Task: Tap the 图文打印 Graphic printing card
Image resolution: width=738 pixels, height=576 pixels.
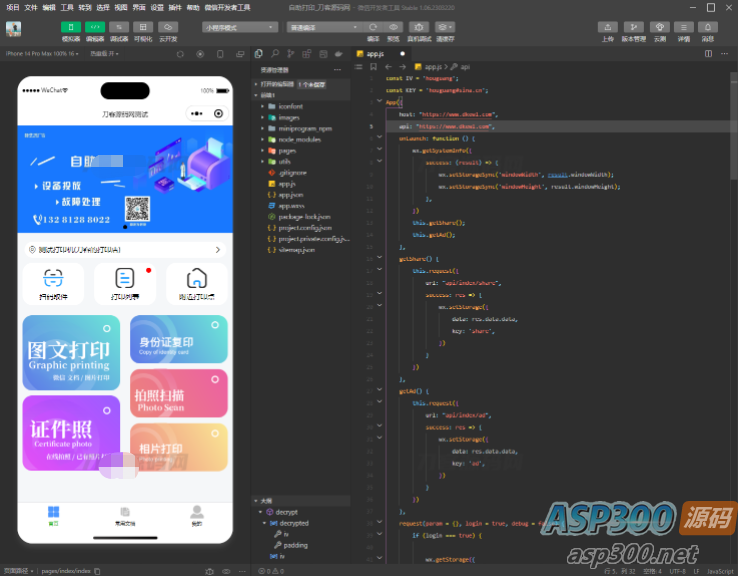Action: 71,353
